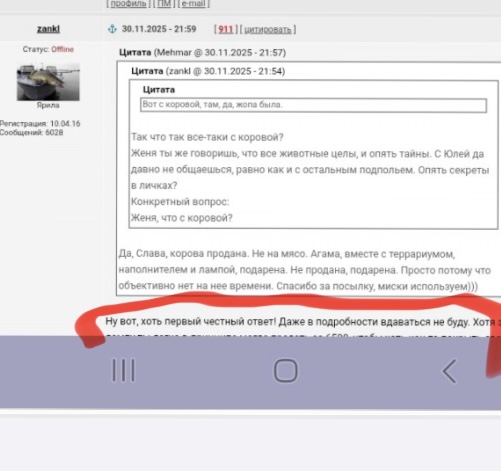Click Сообщений: 6028 text
This screenshot has width=501, height=471.
point(31,133)
